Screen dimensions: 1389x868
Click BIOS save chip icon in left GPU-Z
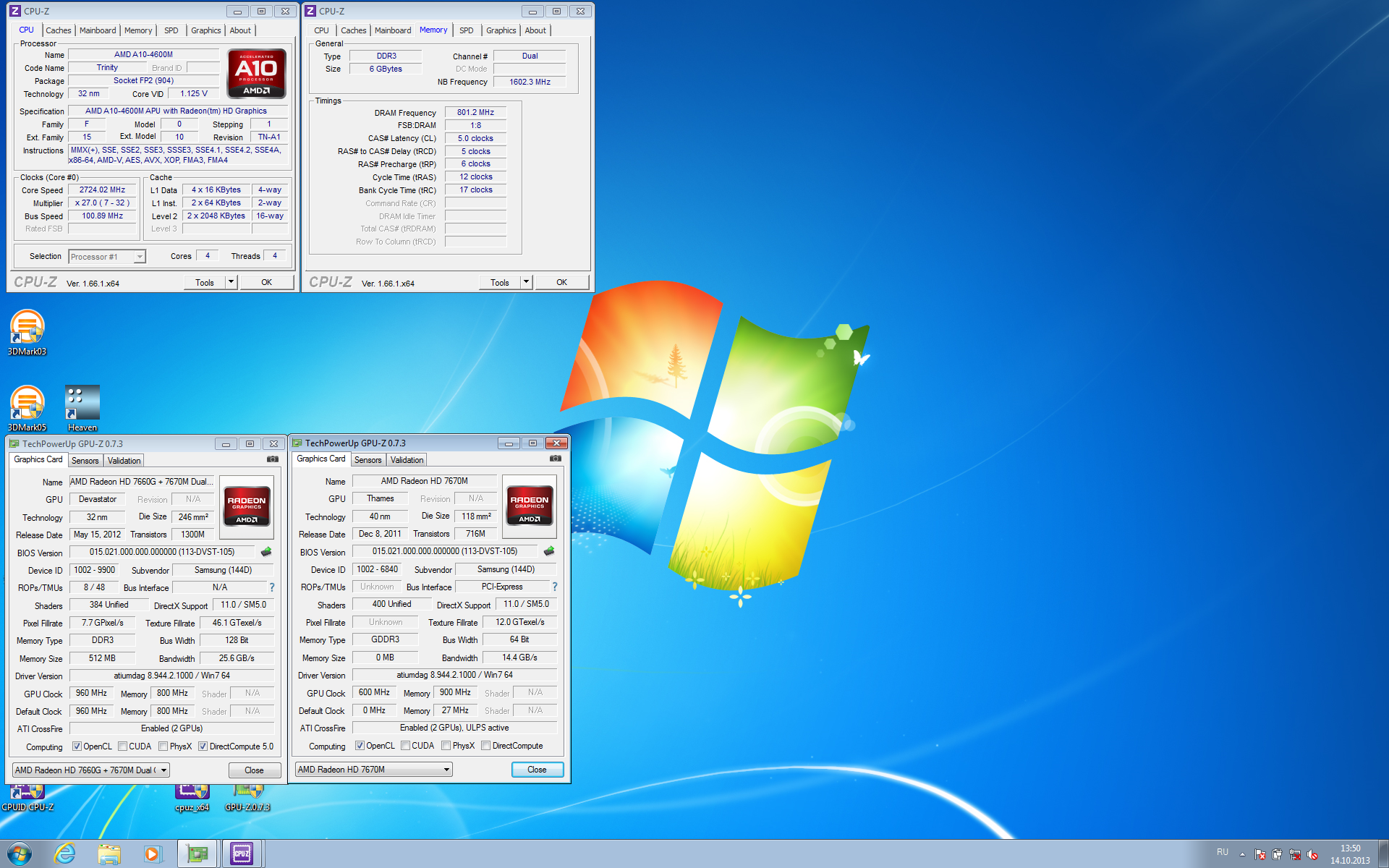point(266,552)
